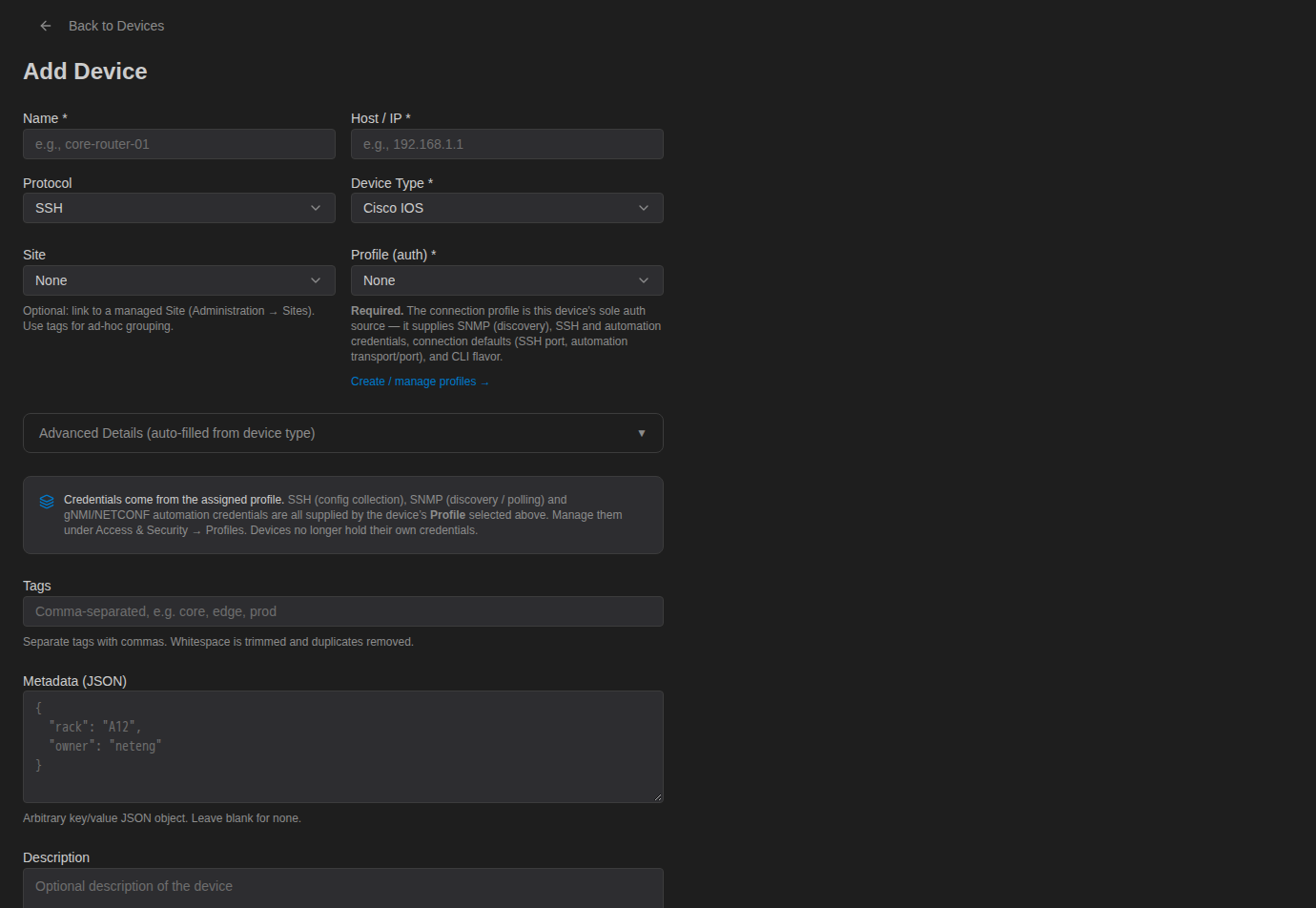
Task: Expand the Advanced Details section
Action: [343, 433]
